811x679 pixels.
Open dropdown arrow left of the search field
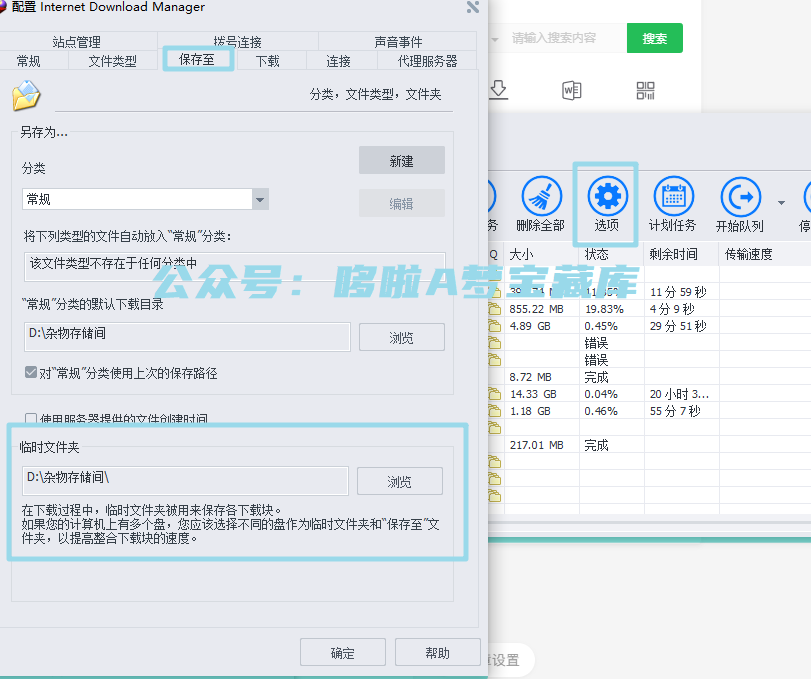(x=495, y=39)
